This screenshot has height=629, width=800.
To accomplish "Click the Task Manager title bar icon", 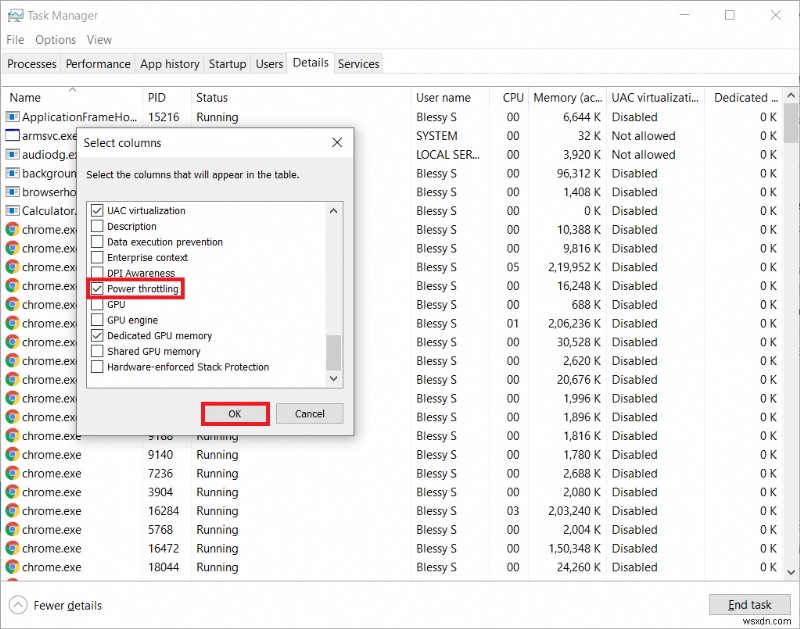I will (14, 15).
